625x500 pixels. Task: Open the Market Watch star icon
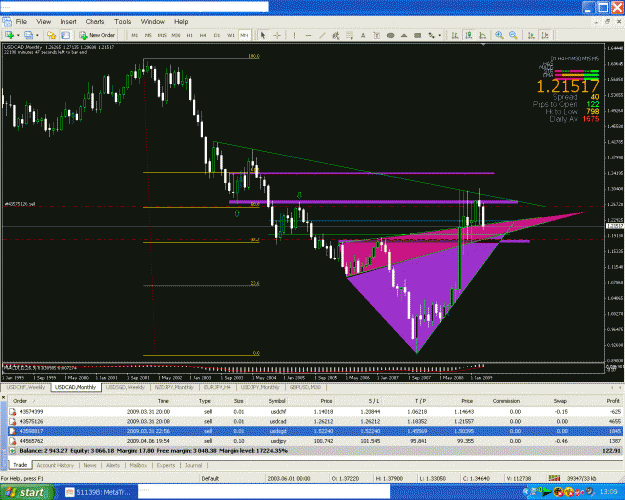(x=51, y=35)
